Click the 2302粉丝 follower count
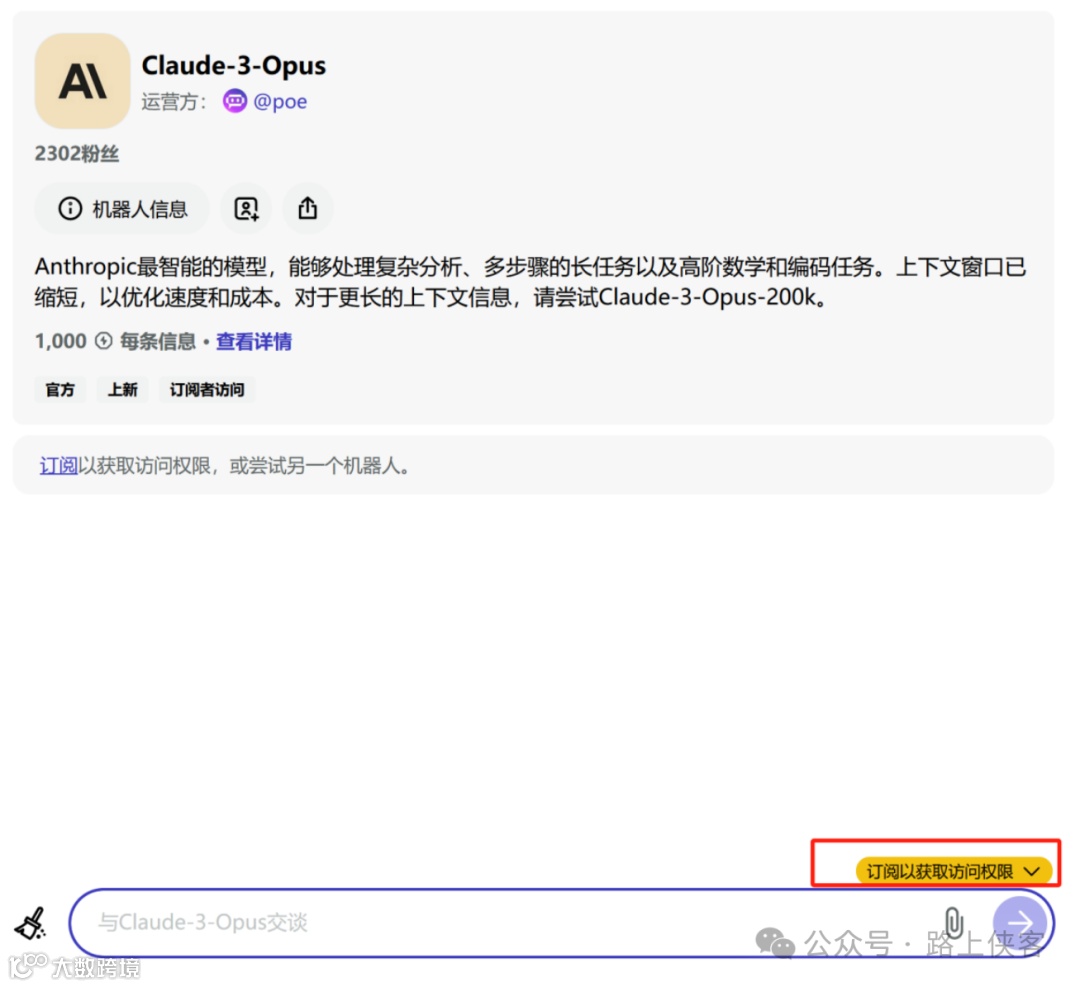The width and height of the screenshot is (1080, 987). (x=76, y=154)
